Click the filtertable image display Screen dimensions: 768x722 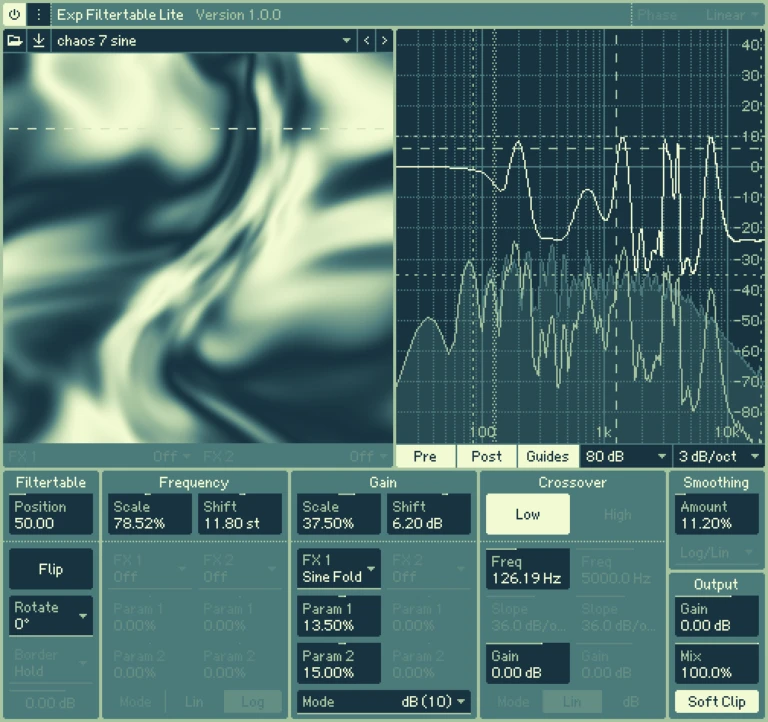click(x=198, y=248)
